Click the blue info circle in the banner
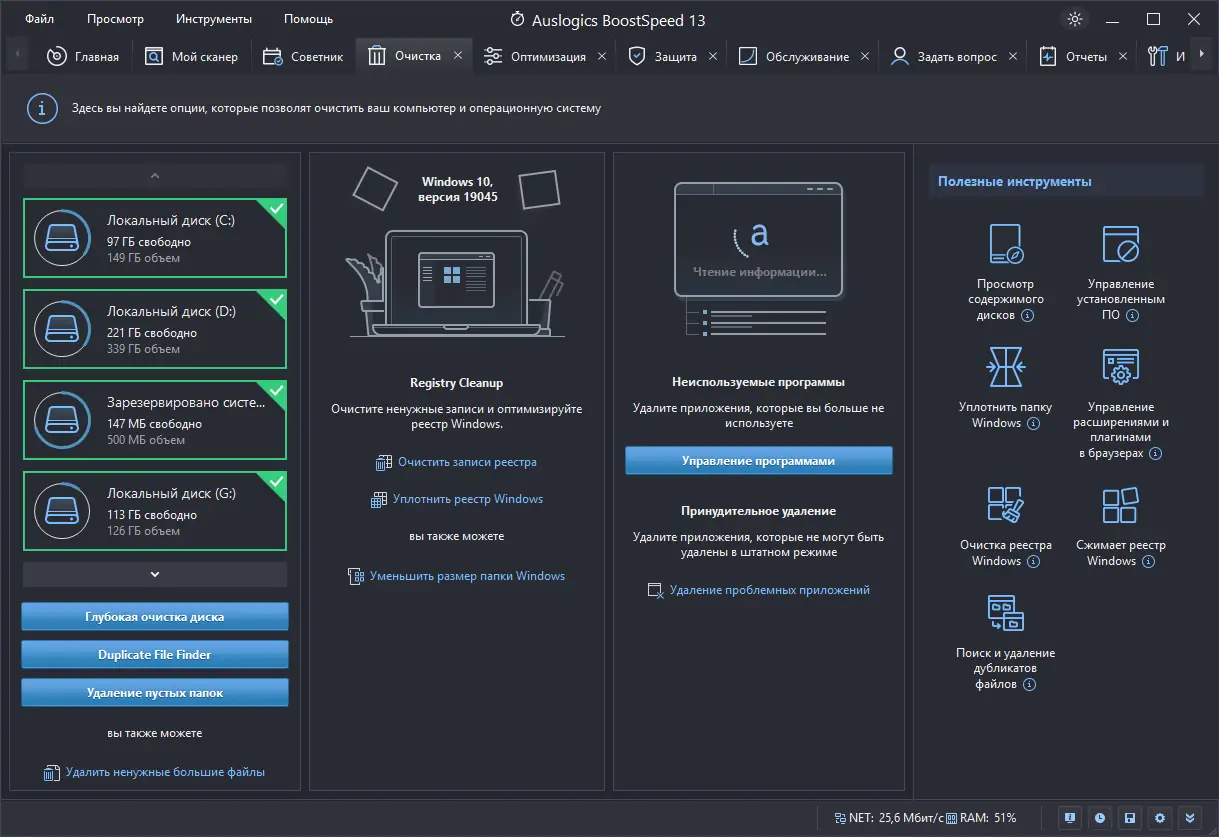This screenshot has width=1219, height=837. [x=41, y=108]
